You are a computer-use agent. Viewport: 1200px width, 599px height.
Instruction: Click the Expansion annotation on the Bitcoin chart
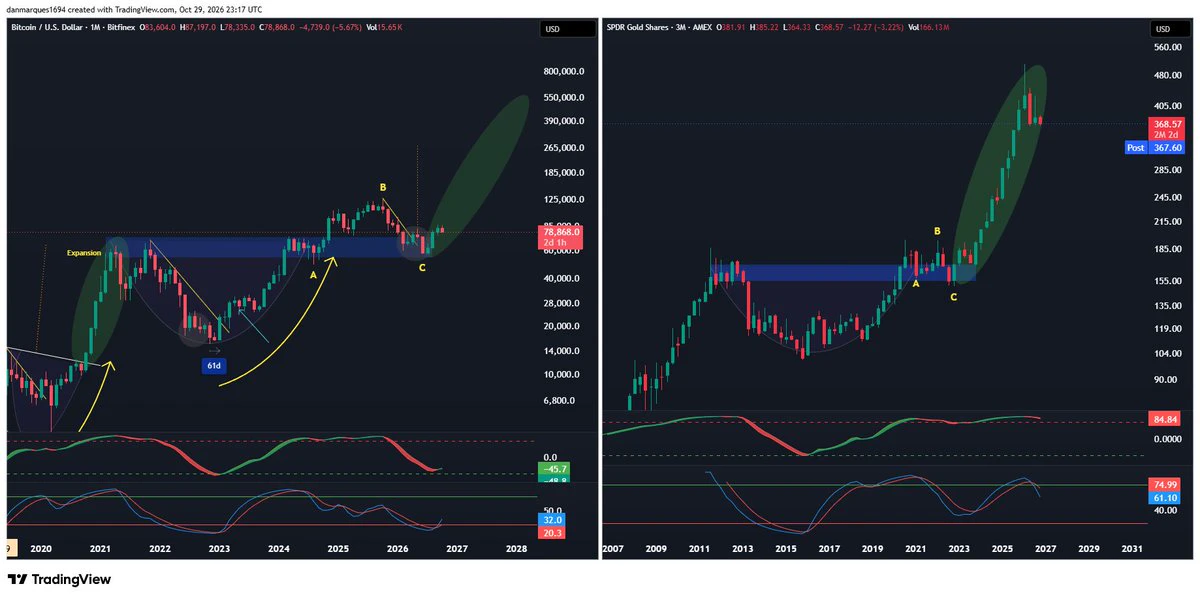tap(84, 253)
